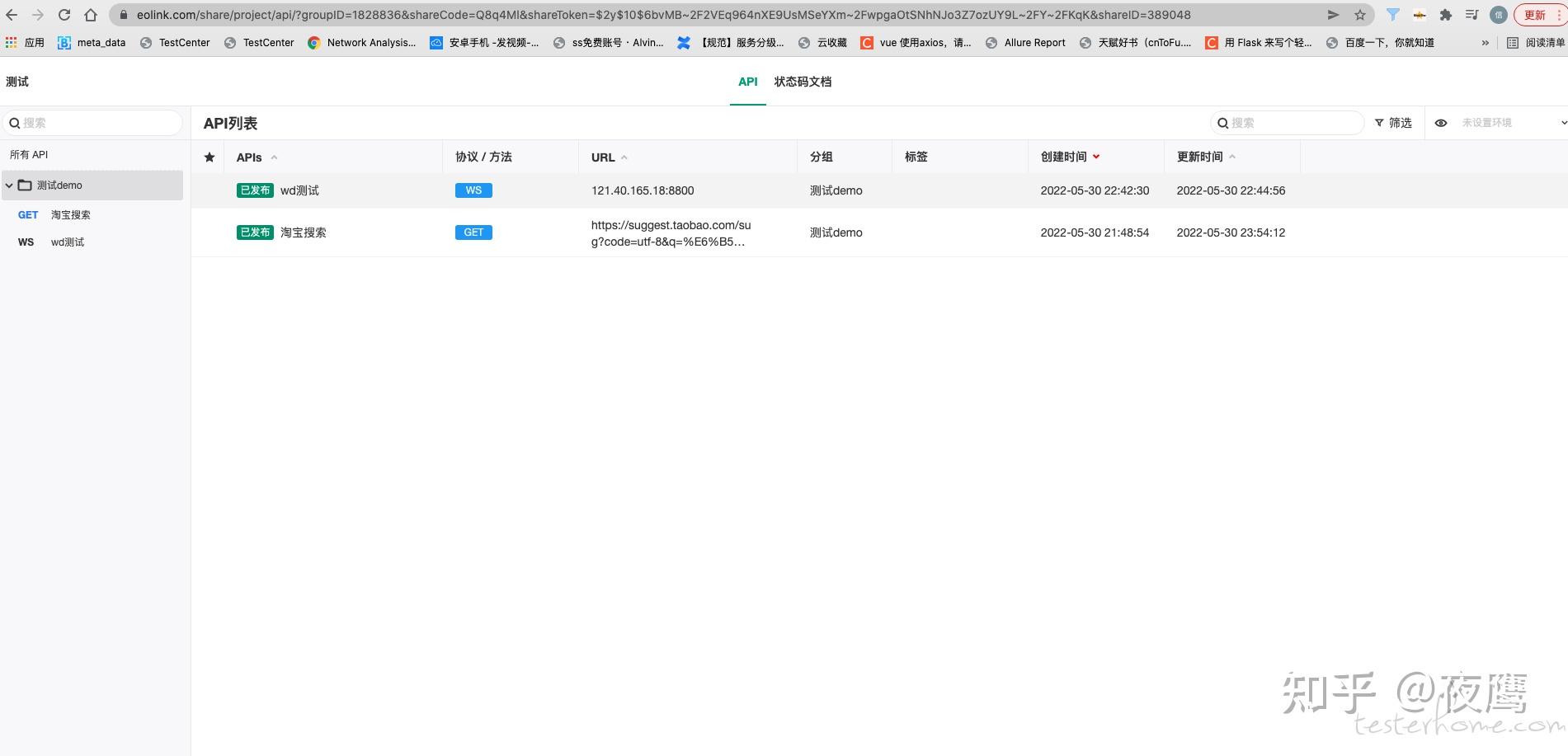The height and width of the screenshot is (756, 1568).
Task: Open the Allure Report bookmark
Action: 1025,42
